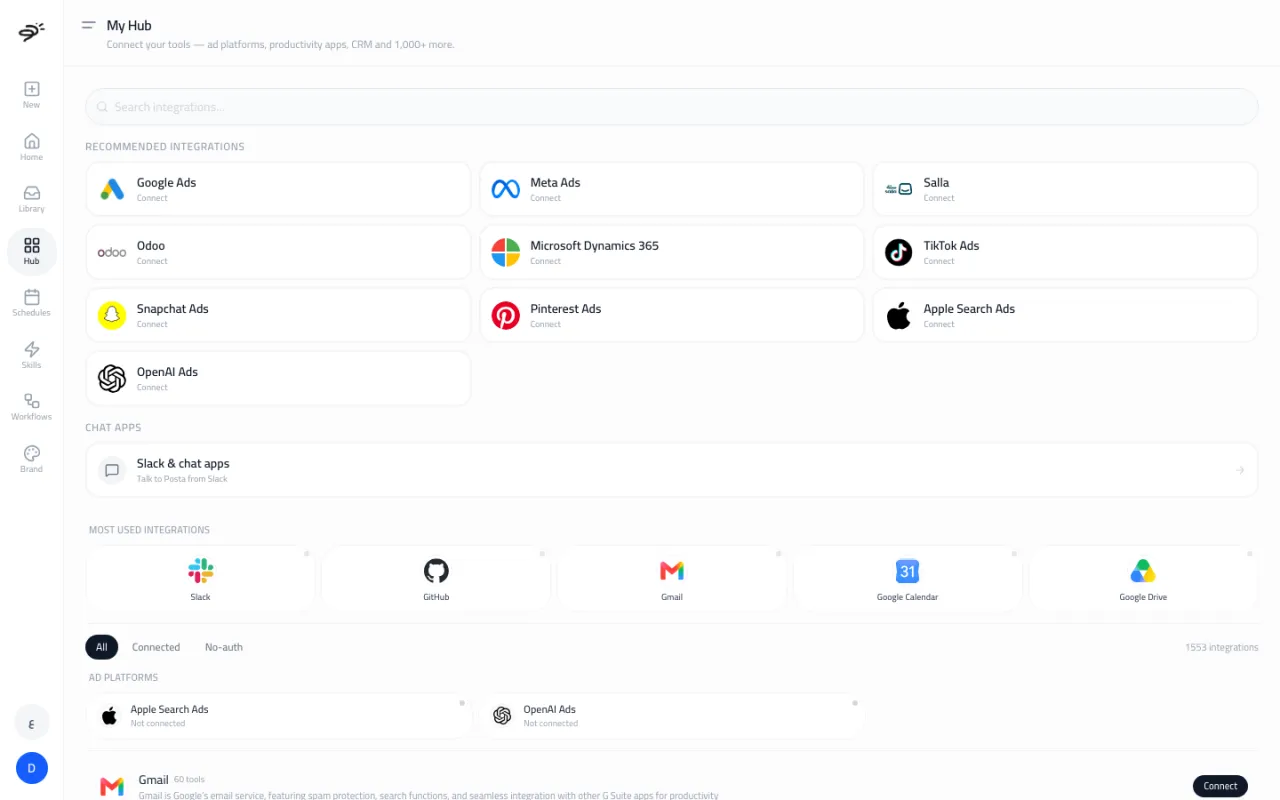The image size is (1280, 800).
Task: Select the Hub sidebar icon
Action: coord(32,251)
